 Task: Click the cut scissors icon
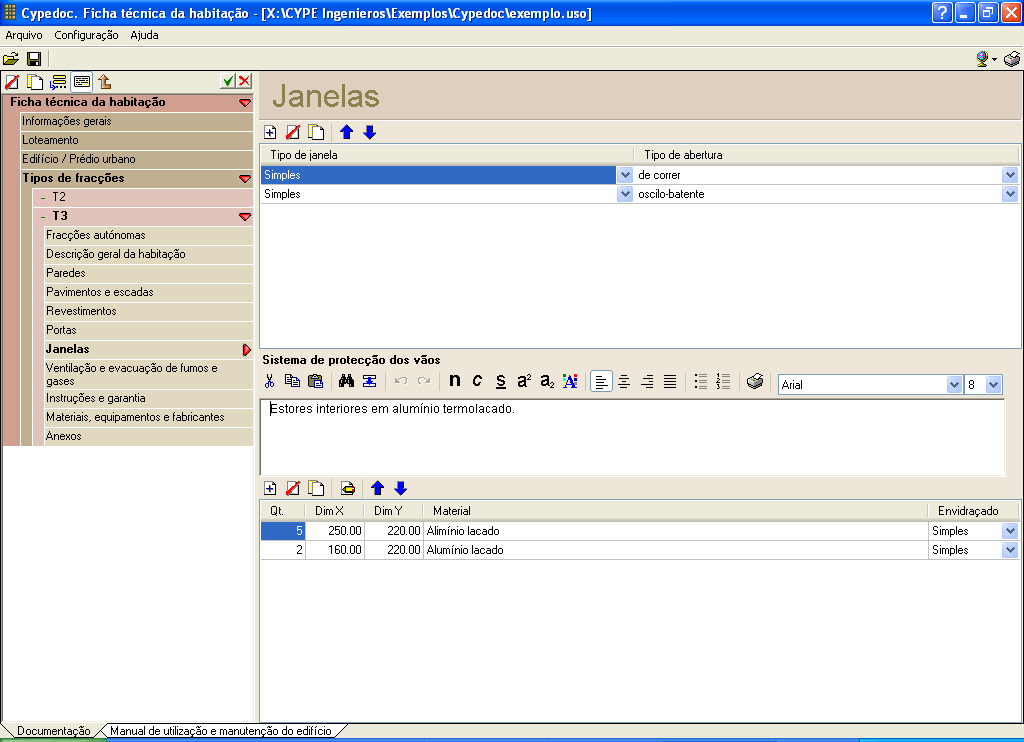click(x=269, y=381)
